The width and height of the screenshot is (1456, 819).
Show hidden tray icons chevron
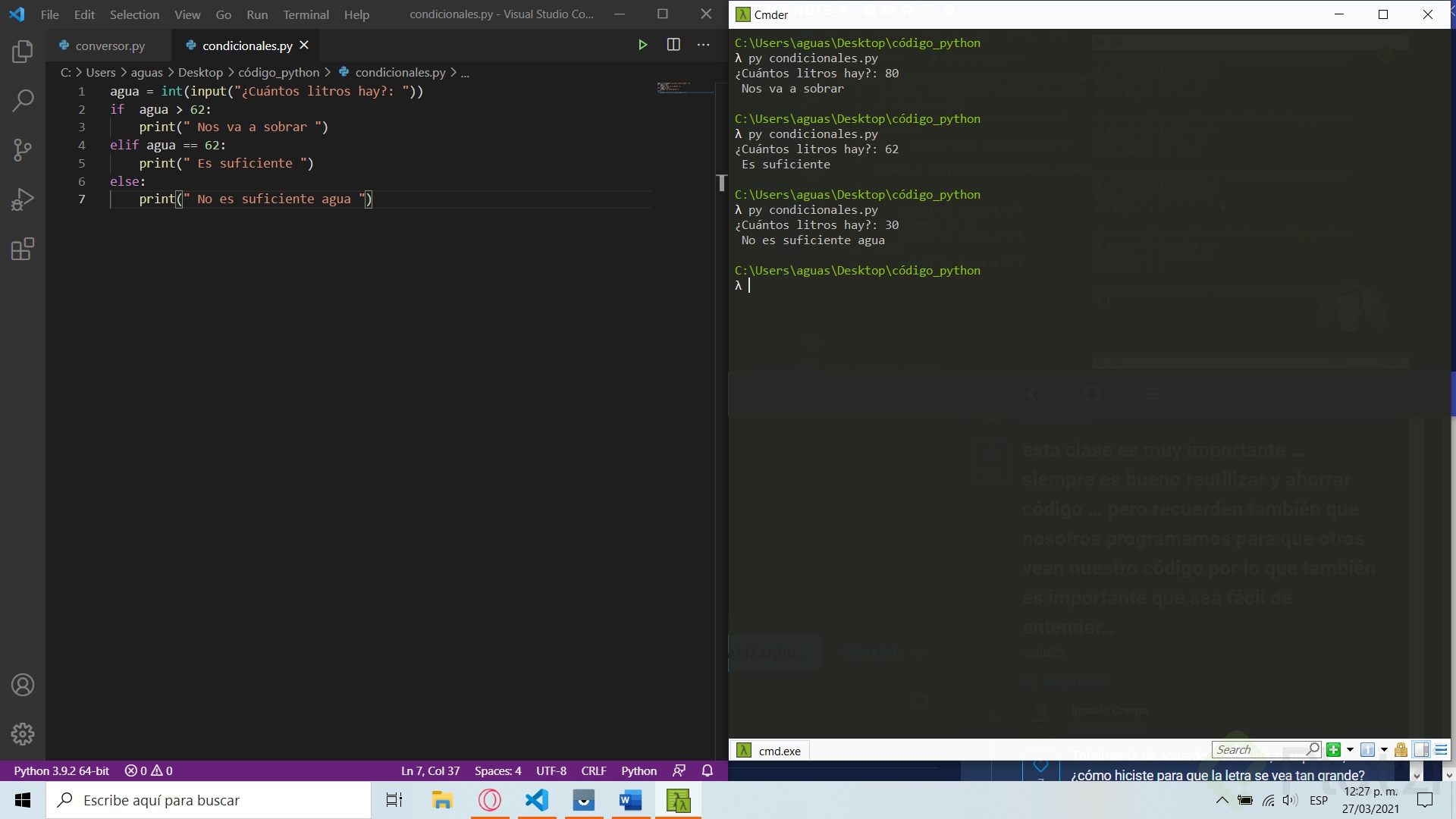(1222, 800)
